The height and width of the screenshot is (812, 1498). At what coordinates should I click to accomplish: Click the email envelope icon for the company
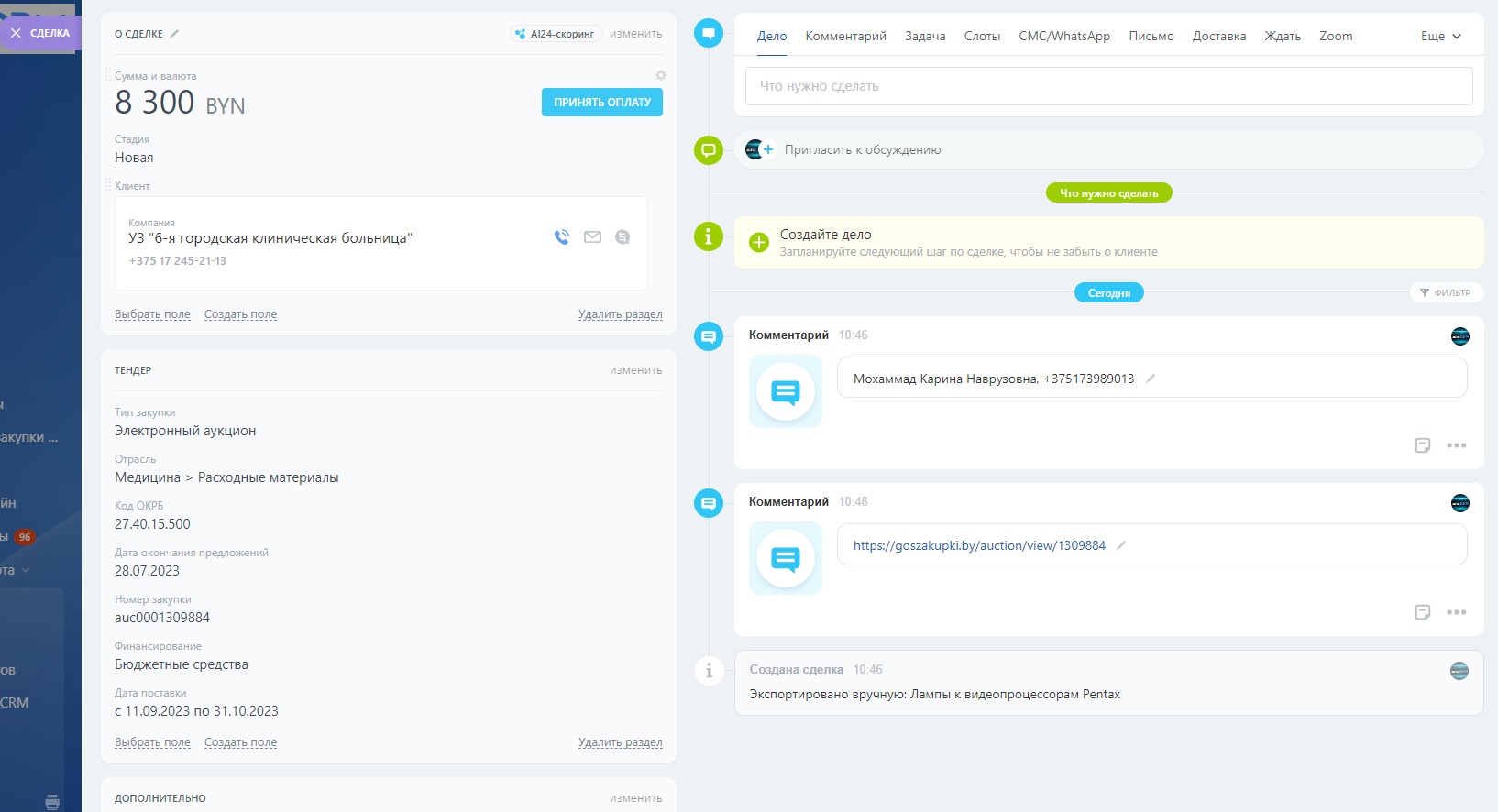pyautogui.click(x=592, y=237)
